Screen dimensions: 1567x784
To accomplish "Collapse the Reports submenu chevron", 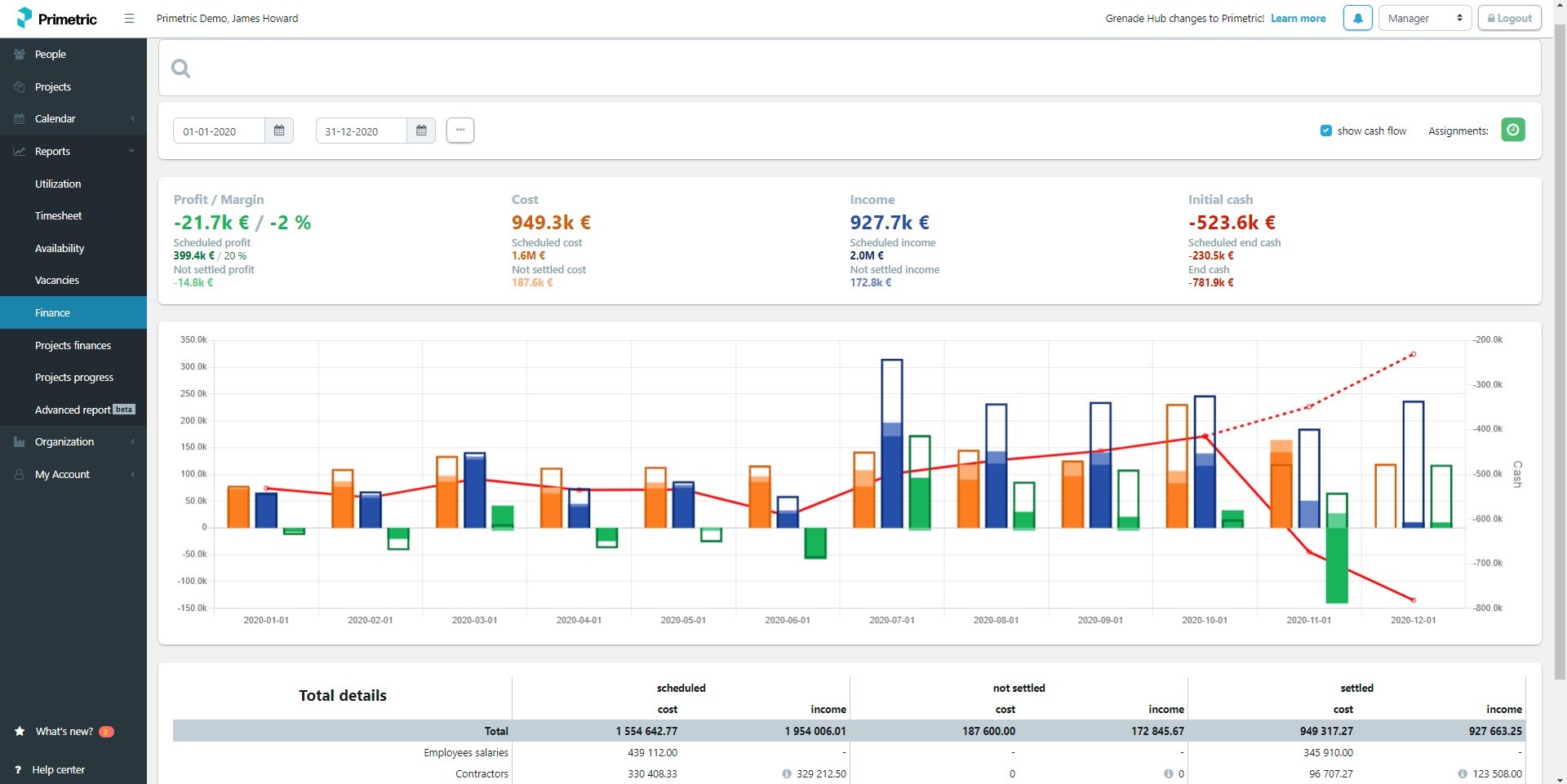I will click(131, 151).
